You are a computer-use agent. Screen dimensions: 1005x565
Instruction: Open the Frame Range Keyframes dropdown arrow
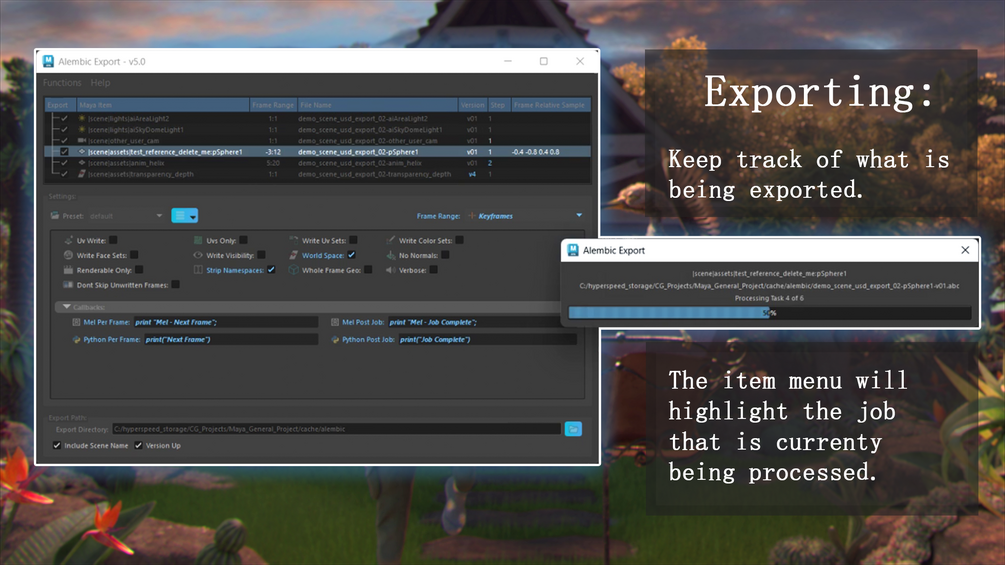[x=579, y=215]
